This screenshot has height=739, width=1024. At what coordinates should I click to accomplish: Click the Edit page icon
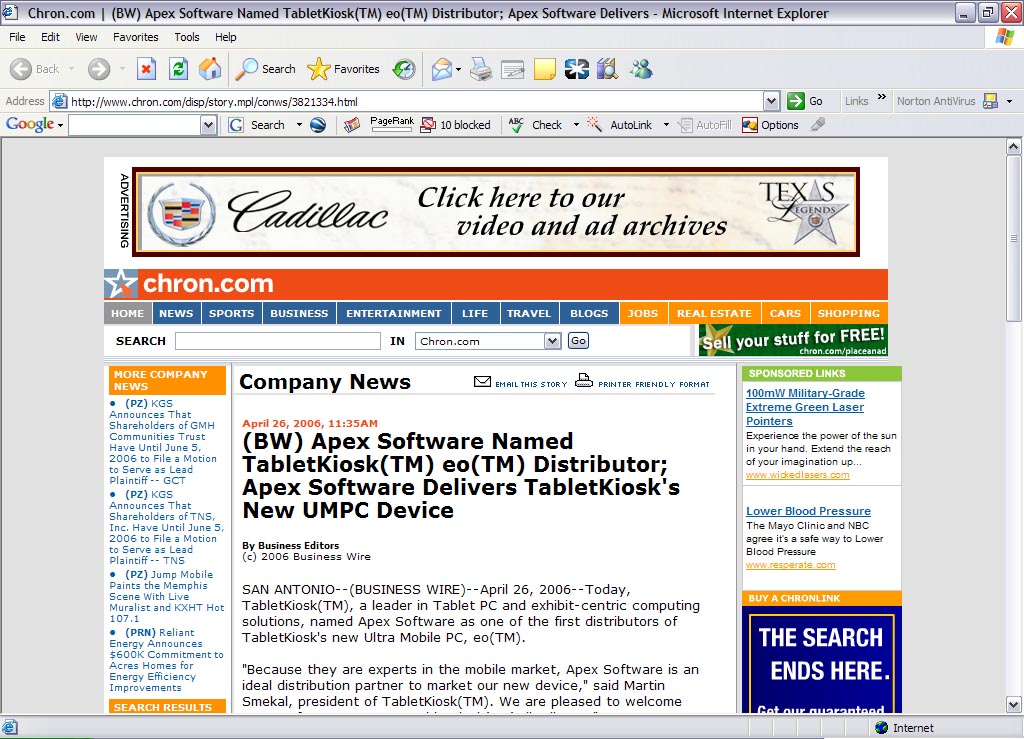(513, 69)
